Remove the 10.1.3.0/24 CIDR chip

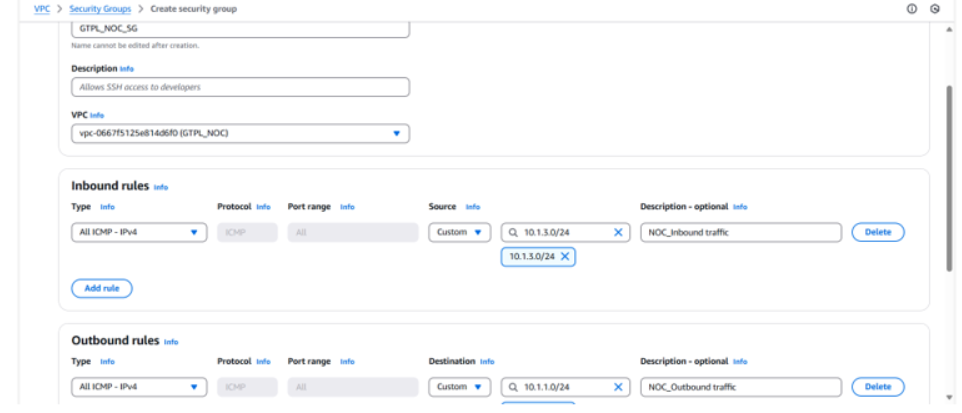[565, 256]
